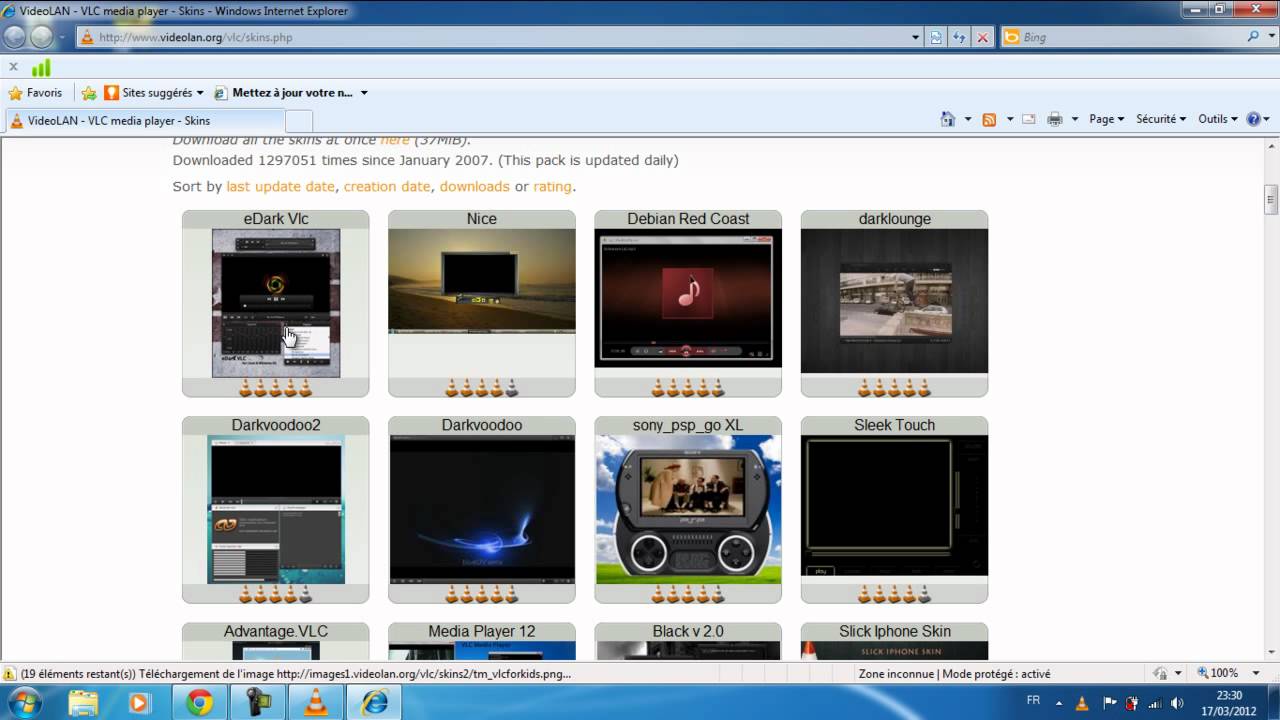Click the volume speaker tray icon

point(1179,702)
